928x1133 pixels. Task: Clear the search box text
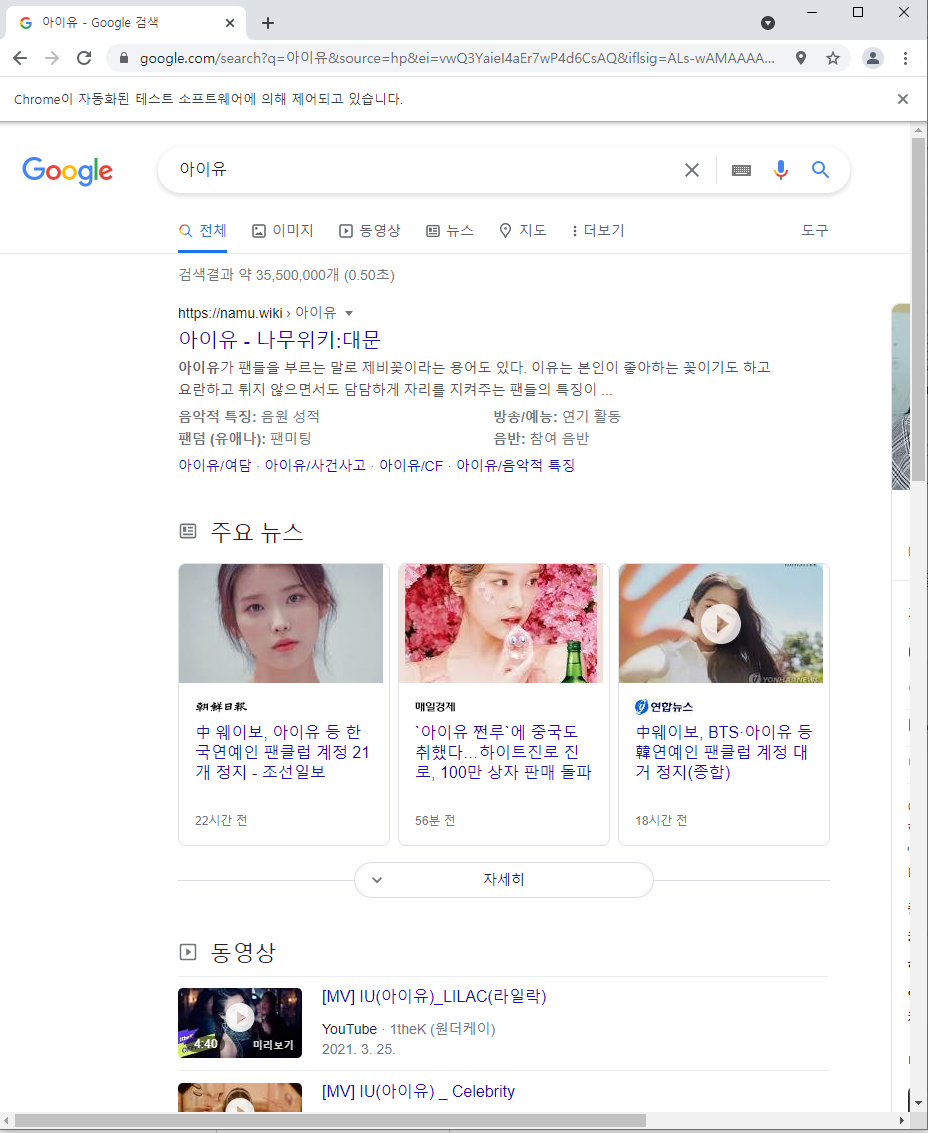692,170
